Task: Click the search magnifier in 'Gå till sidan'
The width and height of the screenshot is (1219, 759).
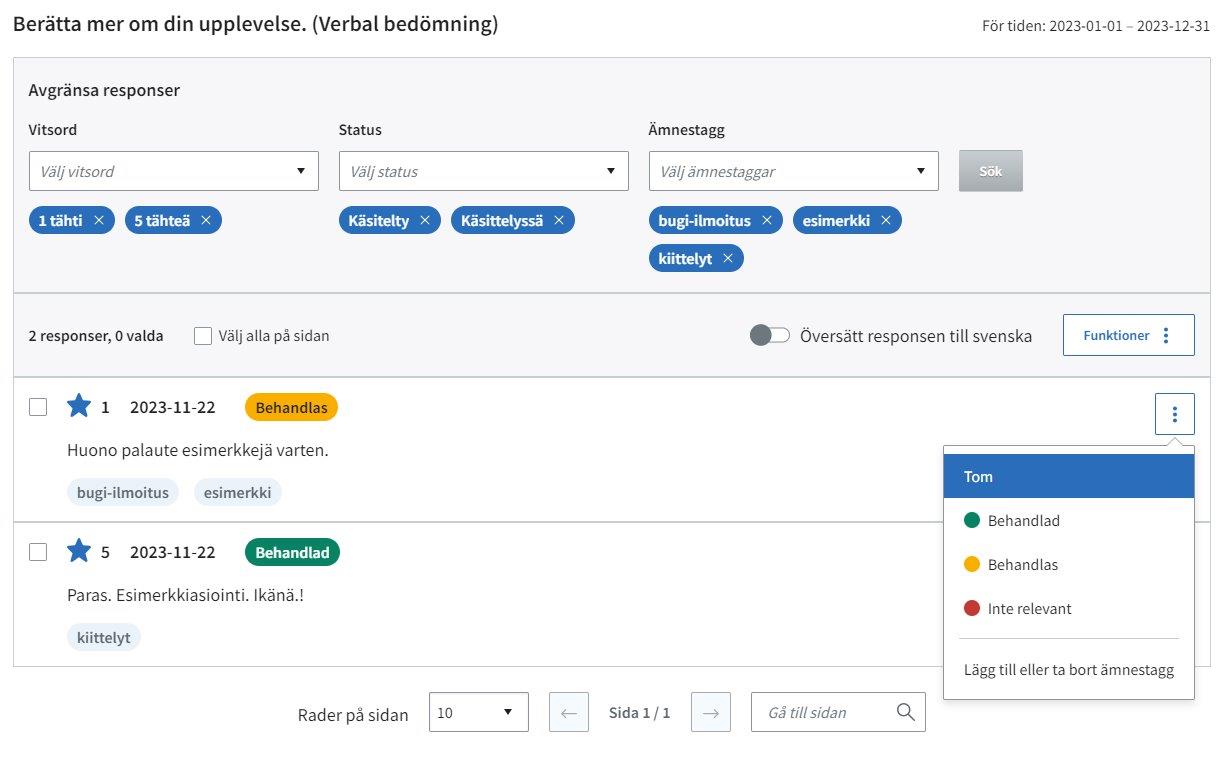Action: [x=905, y=712]
